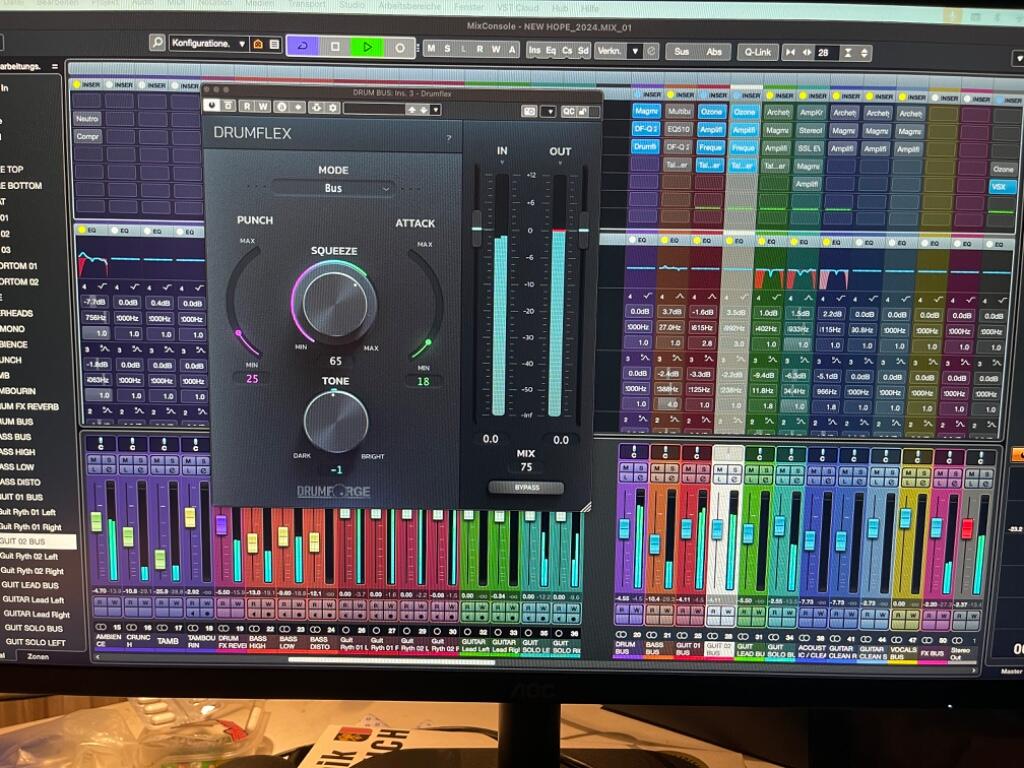Image resolution: width=1024 pixels, height=768 pixels.
Task: Click the Abs button
Action: click(714, 52)
